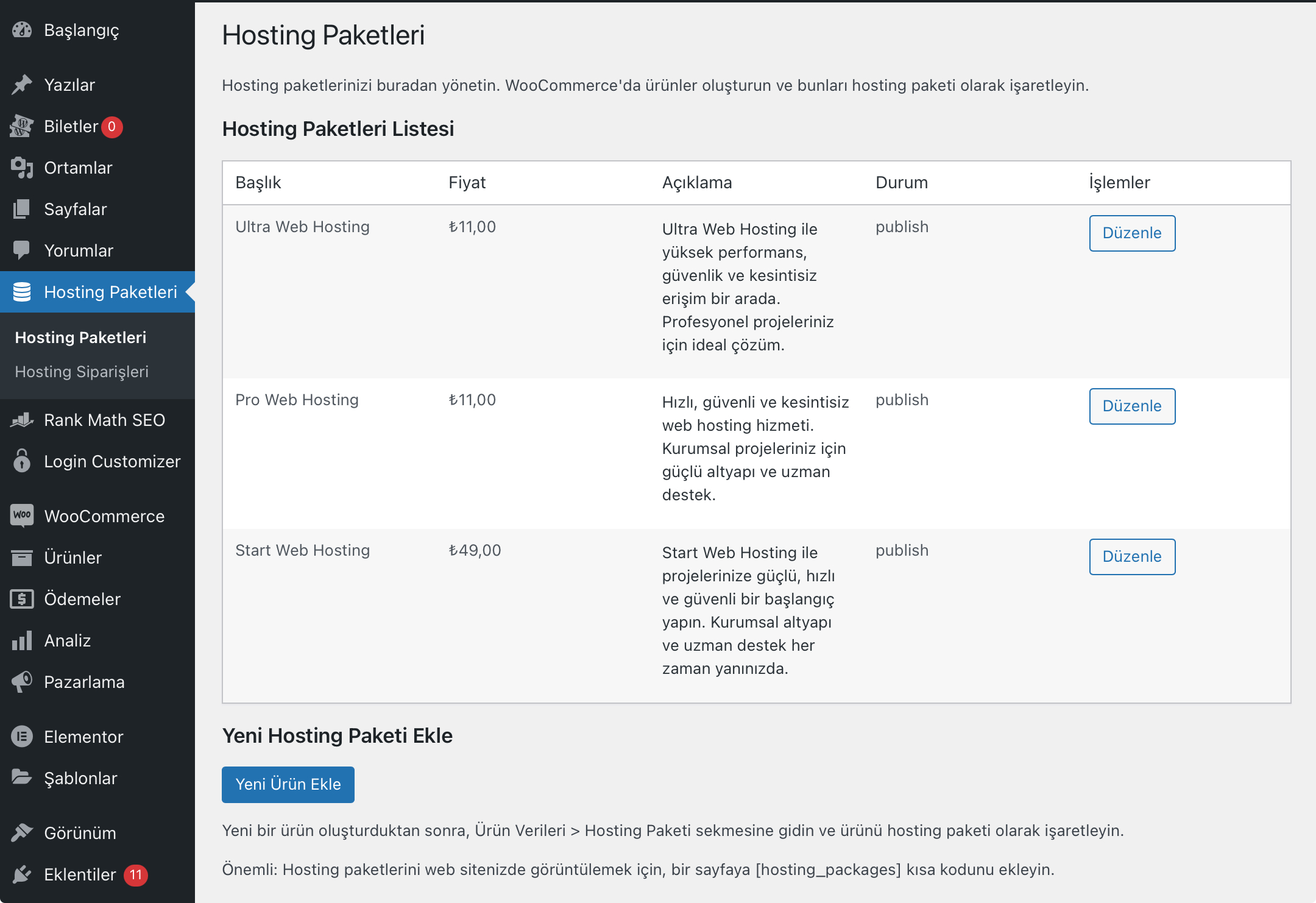1316x903 pixels.
Task: Click the Ortamlar media icon
Action: (x=22, y=168)
